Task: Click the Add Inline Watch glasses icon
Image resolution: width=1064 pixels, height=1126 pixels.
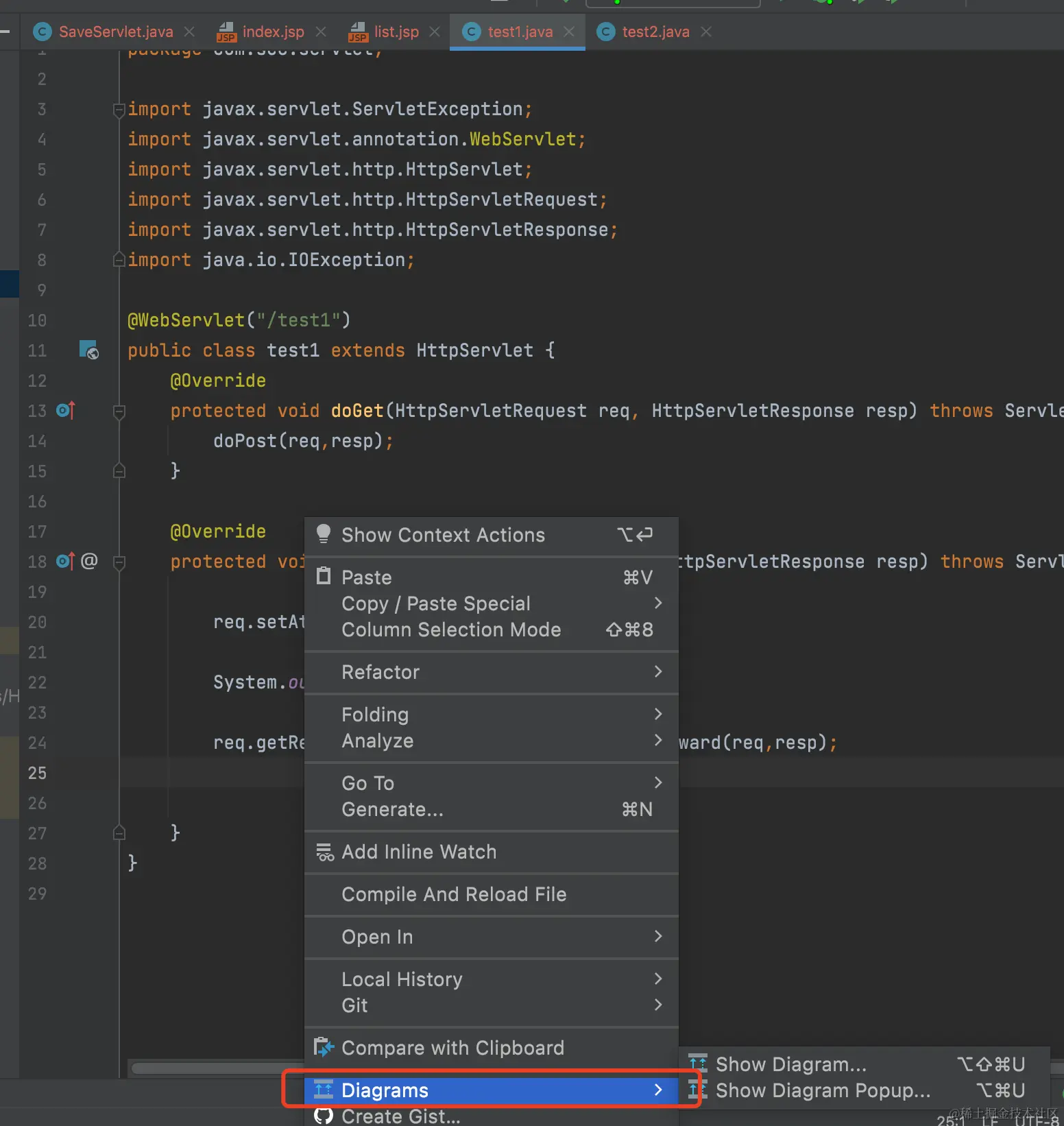Action: click(324, 852)
